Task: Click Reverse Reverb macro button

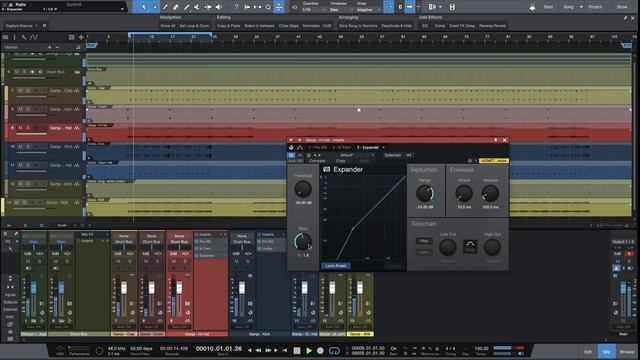Action: [492, 26]
